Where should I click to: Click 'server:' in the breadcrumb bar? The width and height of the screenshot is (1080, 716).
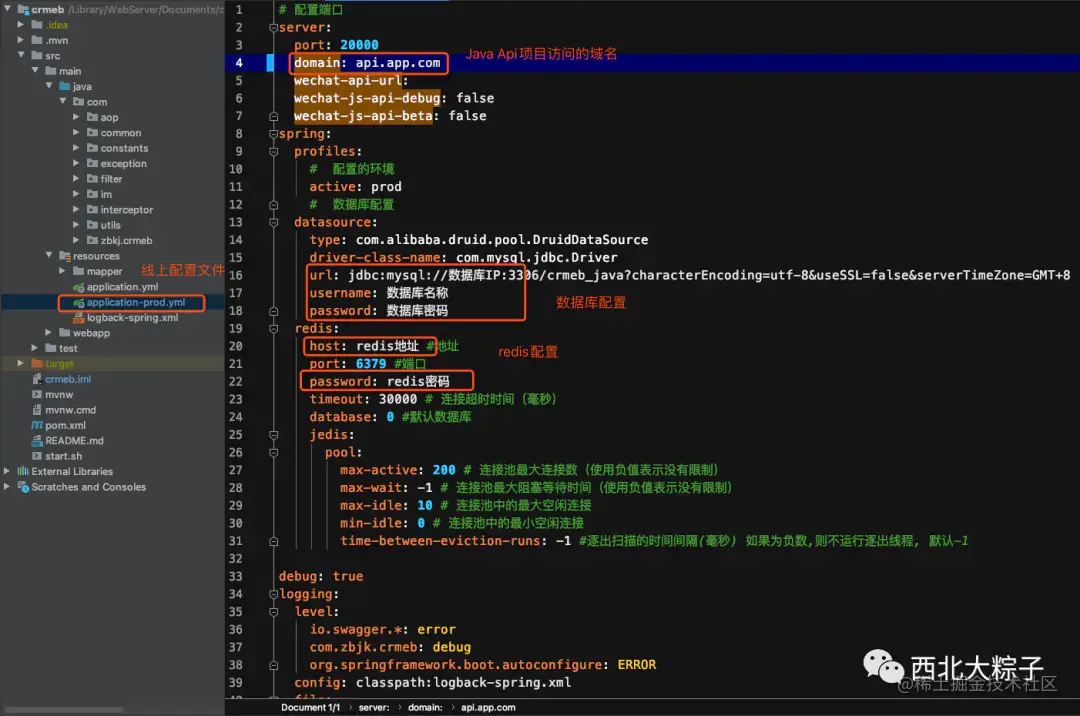(373, 707)
